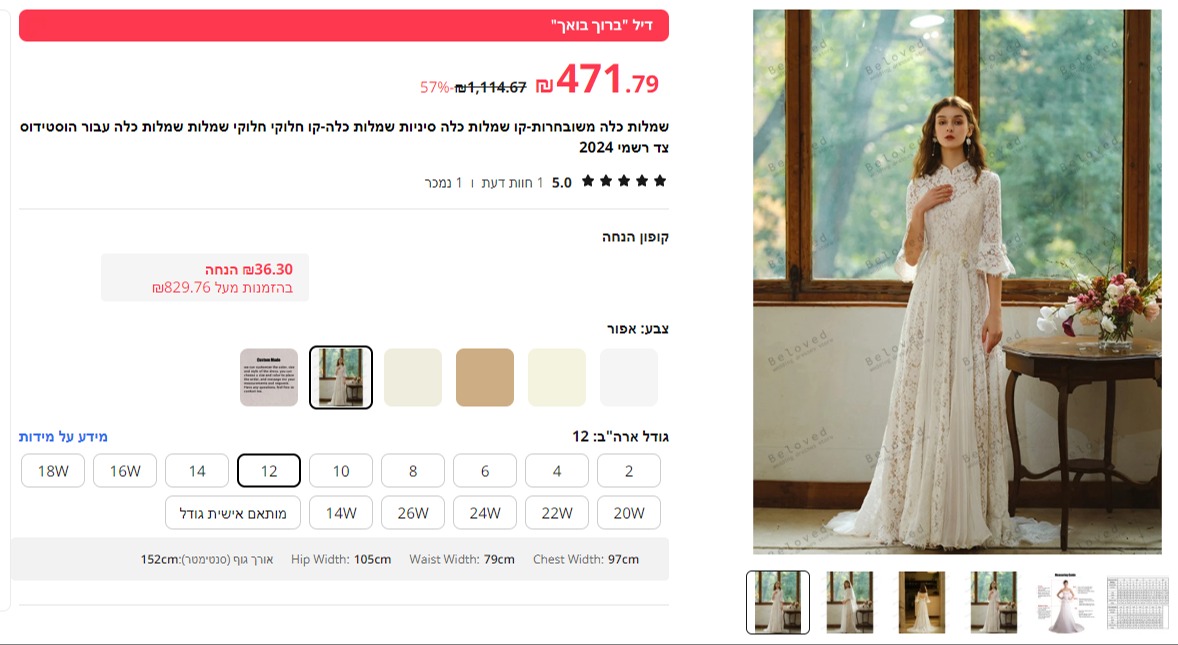Viewport: 1178px width, 645px height.
Task: Click the main wedding dress image
Action: point(957,282)
